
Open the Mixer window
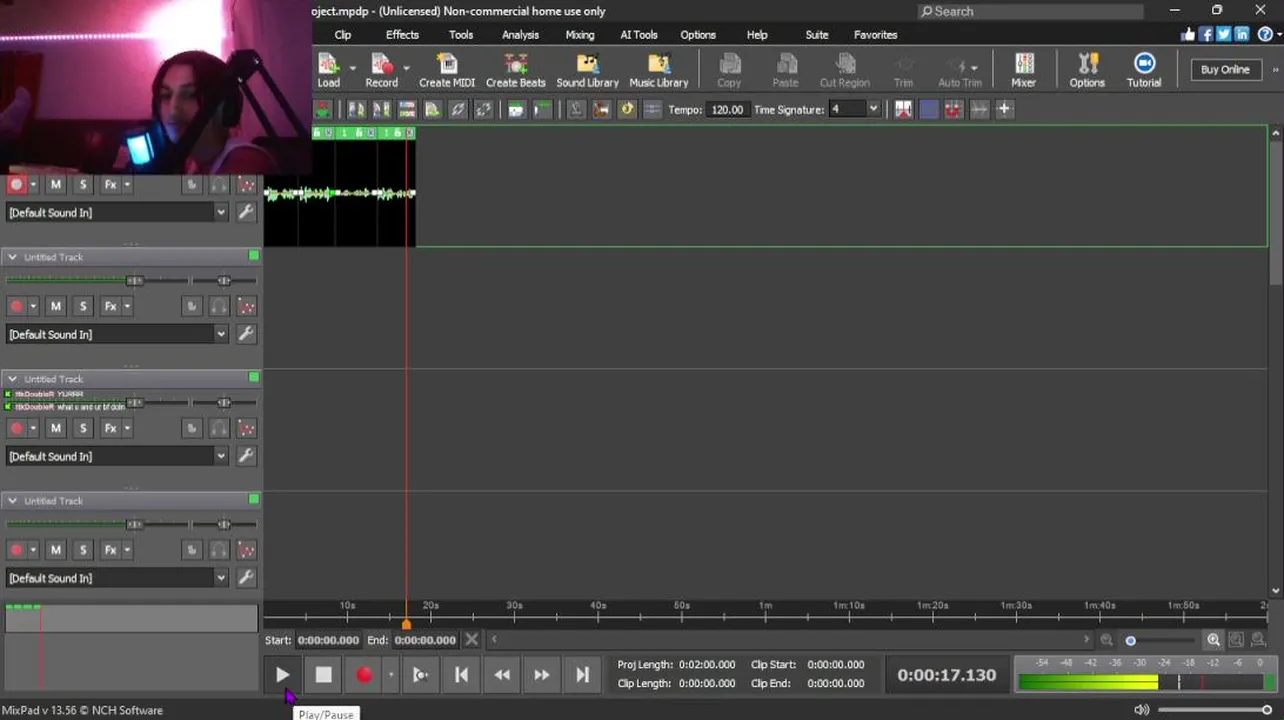tap(1023, 70)
